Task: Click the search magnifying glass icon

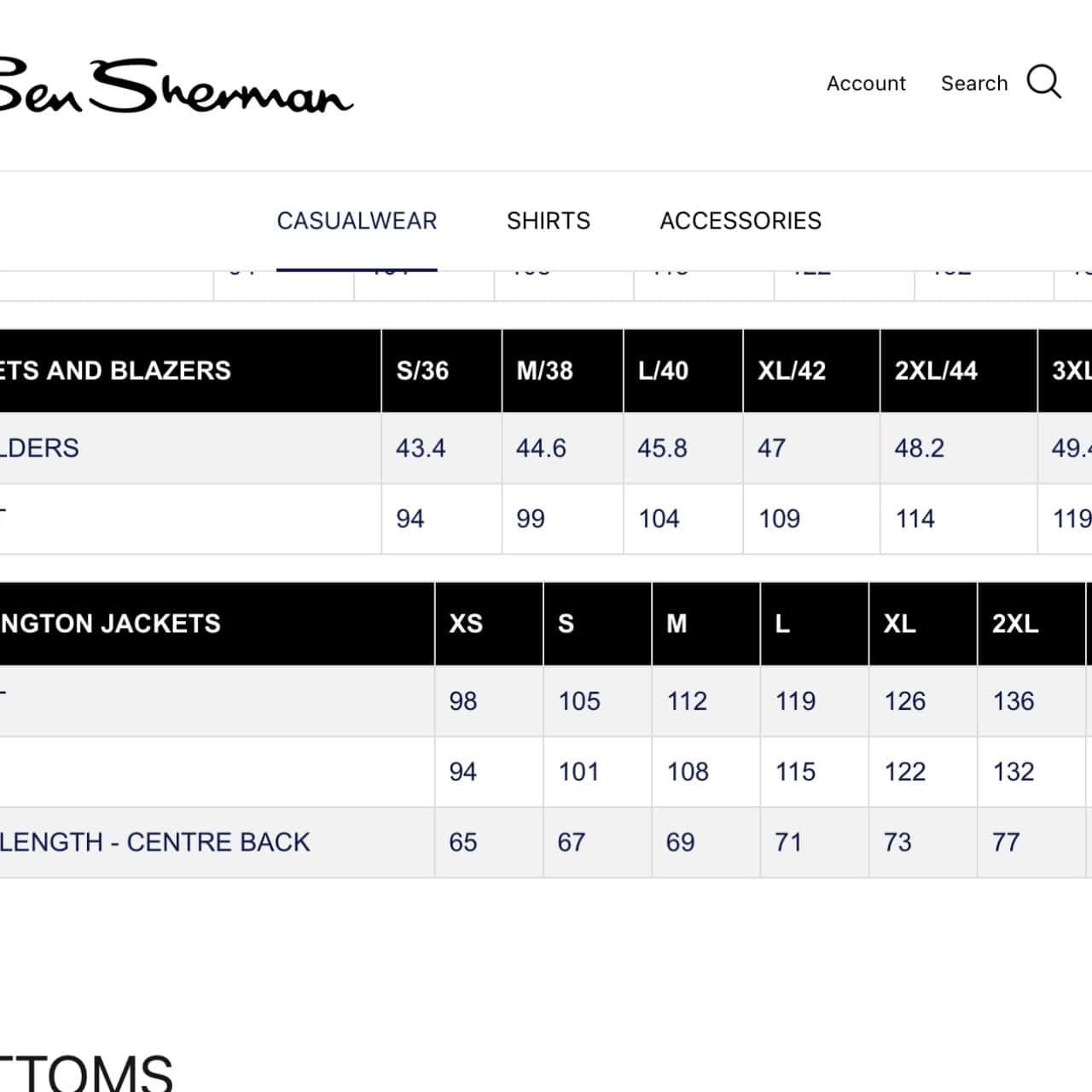Action: click(1043, 83)
